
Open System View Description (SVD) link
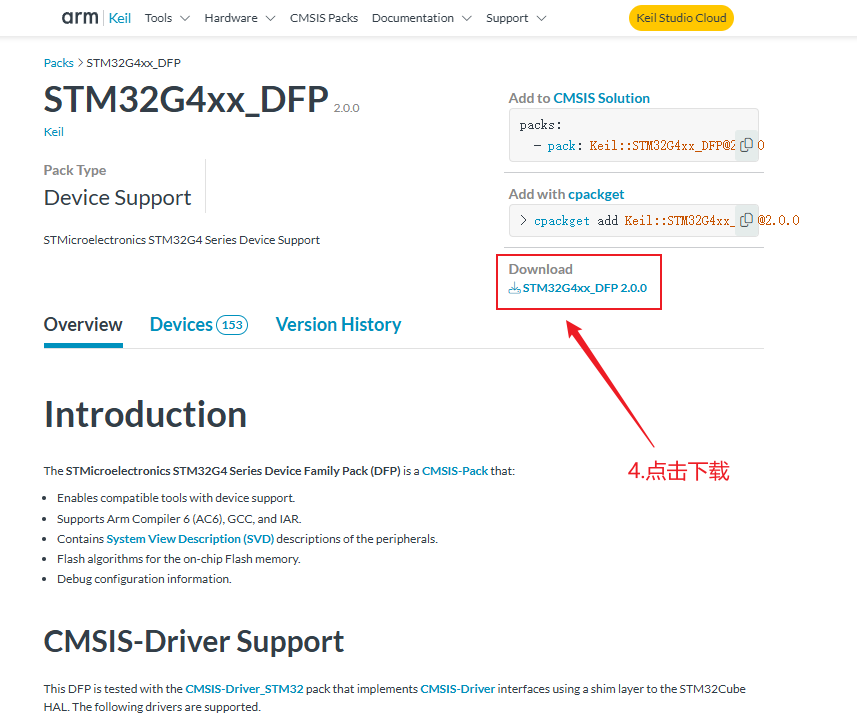[190, 539]
